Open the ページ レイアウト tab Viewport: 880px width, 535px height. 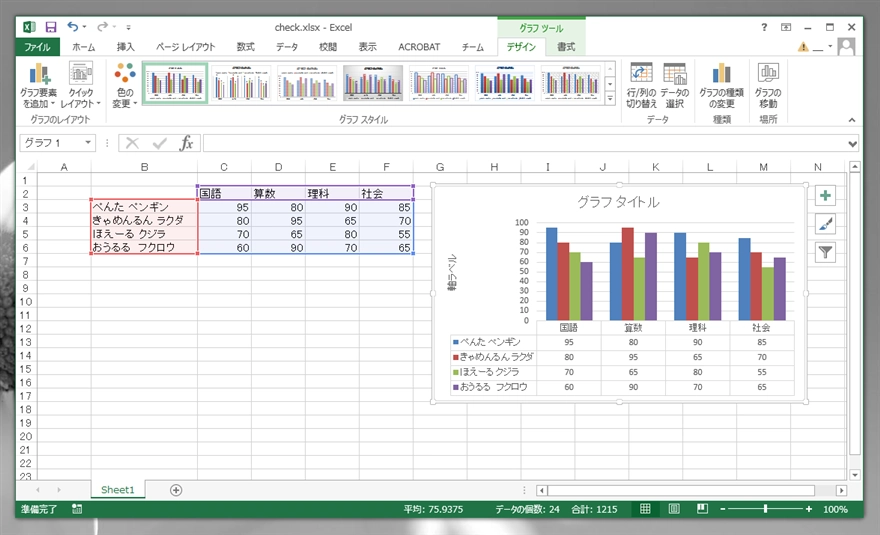(185, 47)
